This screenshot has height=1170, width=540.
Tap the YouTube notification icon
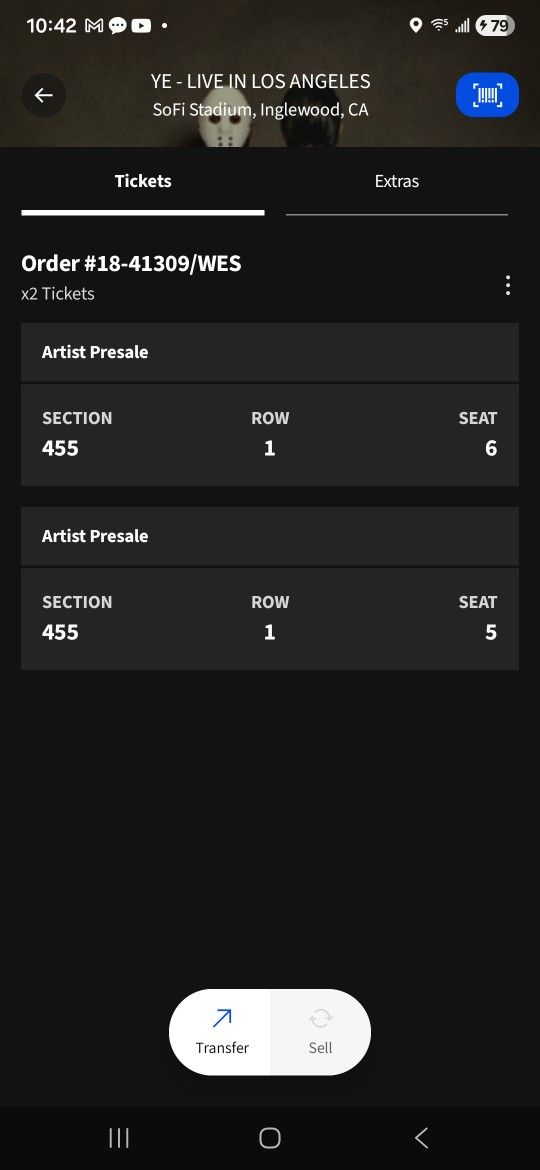coord(141,26)
